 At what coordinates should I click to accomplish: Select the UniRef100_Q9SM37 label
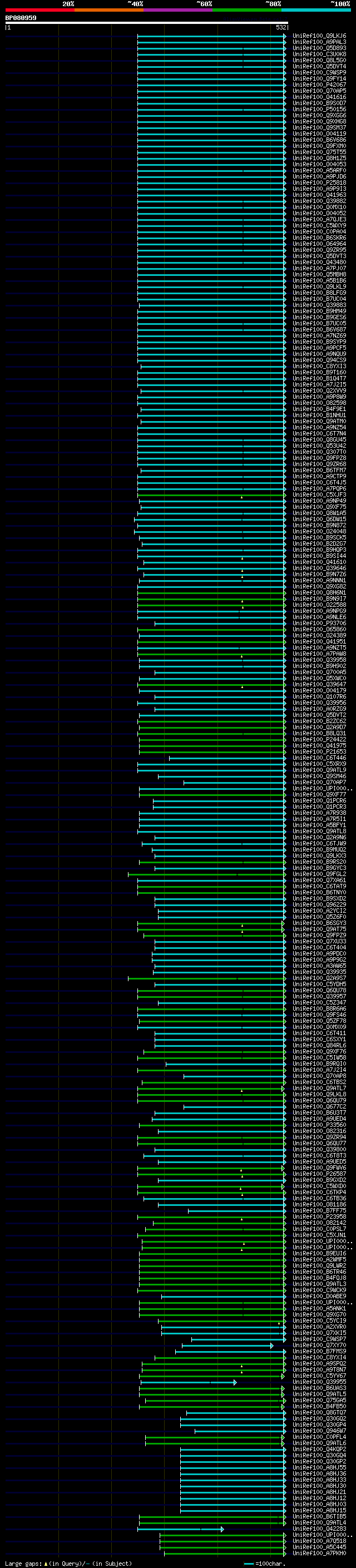(x=319, y=128)
